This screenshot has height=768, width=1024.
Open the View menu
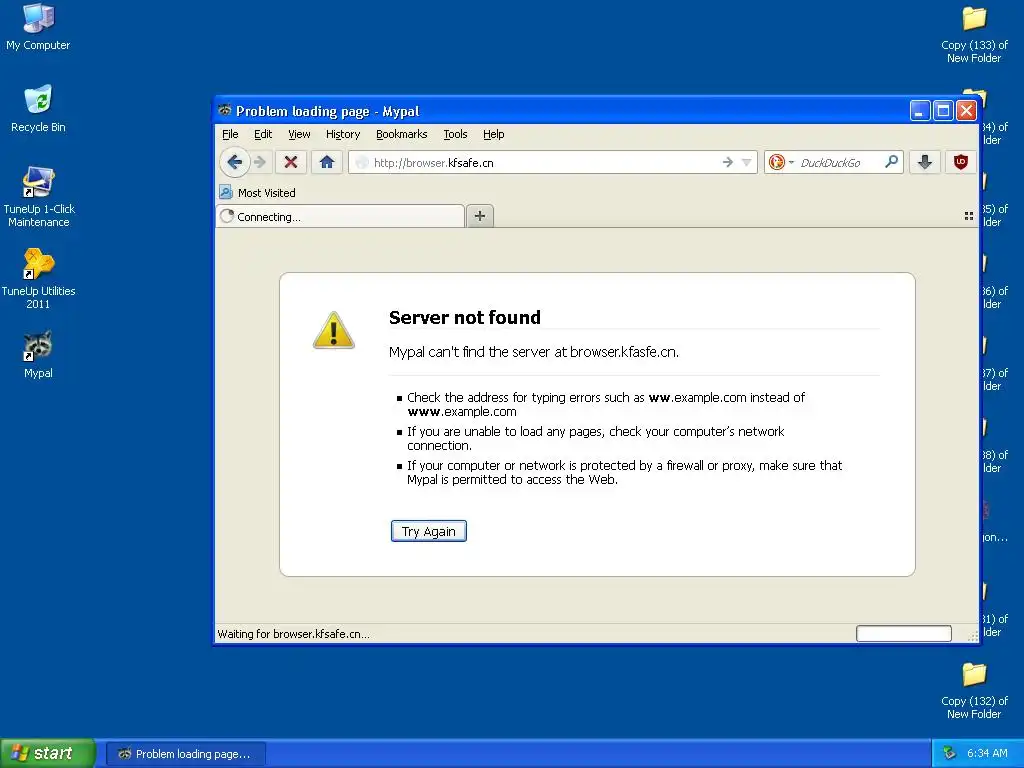[x=299, y=134]
